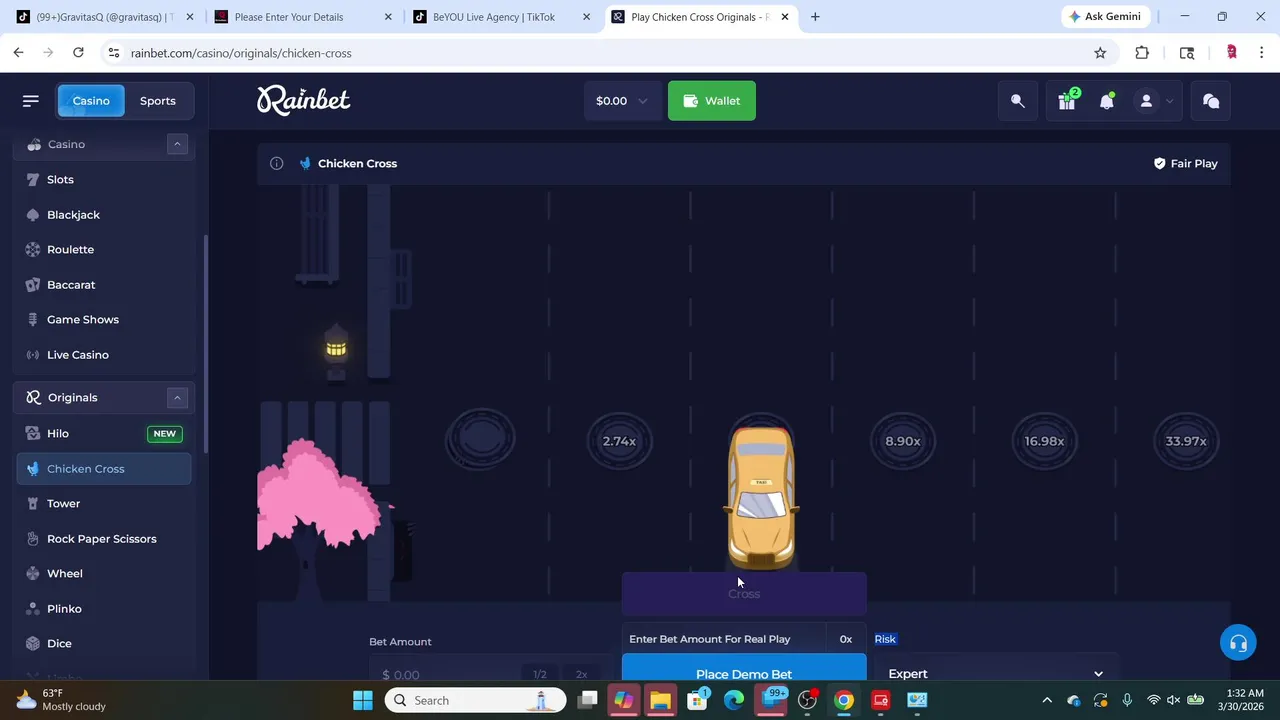Collapse the Casino sidebar section
1280x720 pixels.
point(177,144)
